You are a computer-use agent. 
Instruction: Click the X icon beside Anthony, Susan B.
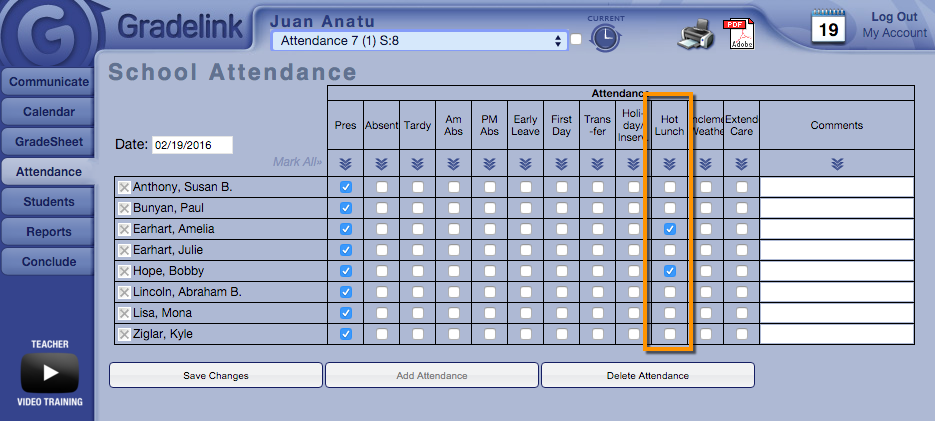(x=124, y=188)
